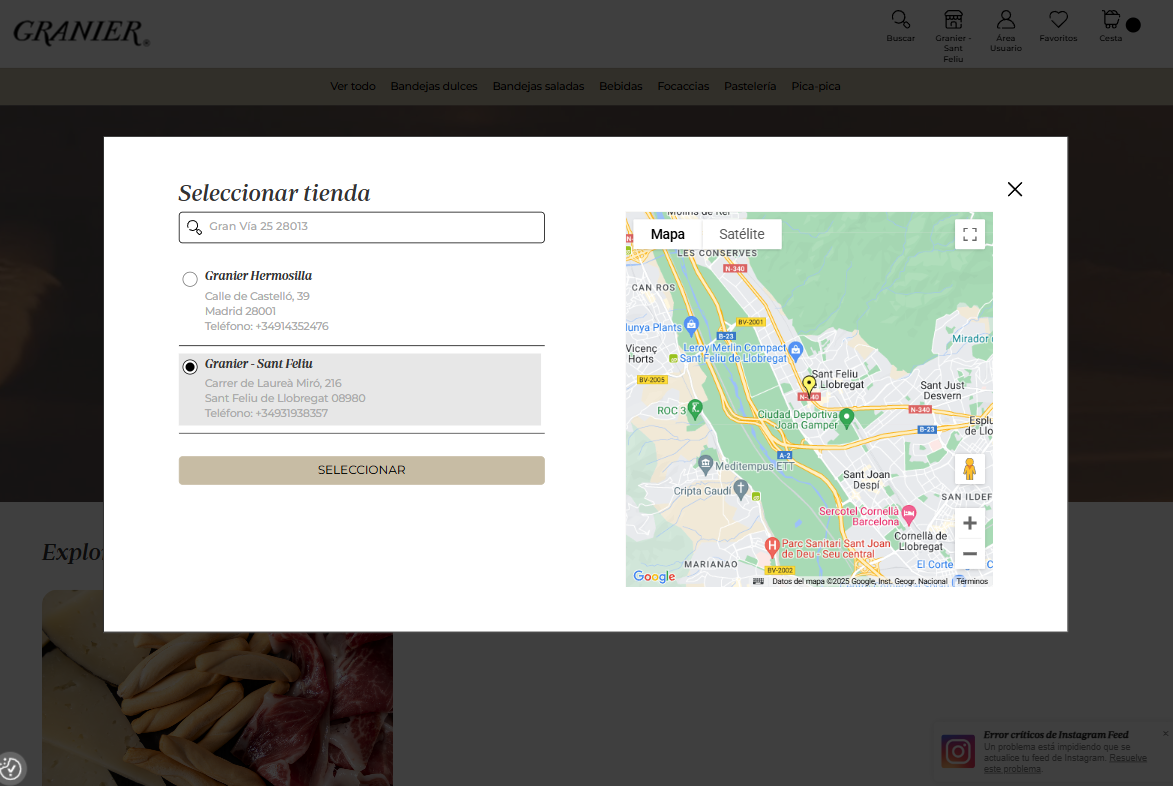
Task: Click the Carrer de Laureà Miró, 216 address
Action: coord(273,383)
